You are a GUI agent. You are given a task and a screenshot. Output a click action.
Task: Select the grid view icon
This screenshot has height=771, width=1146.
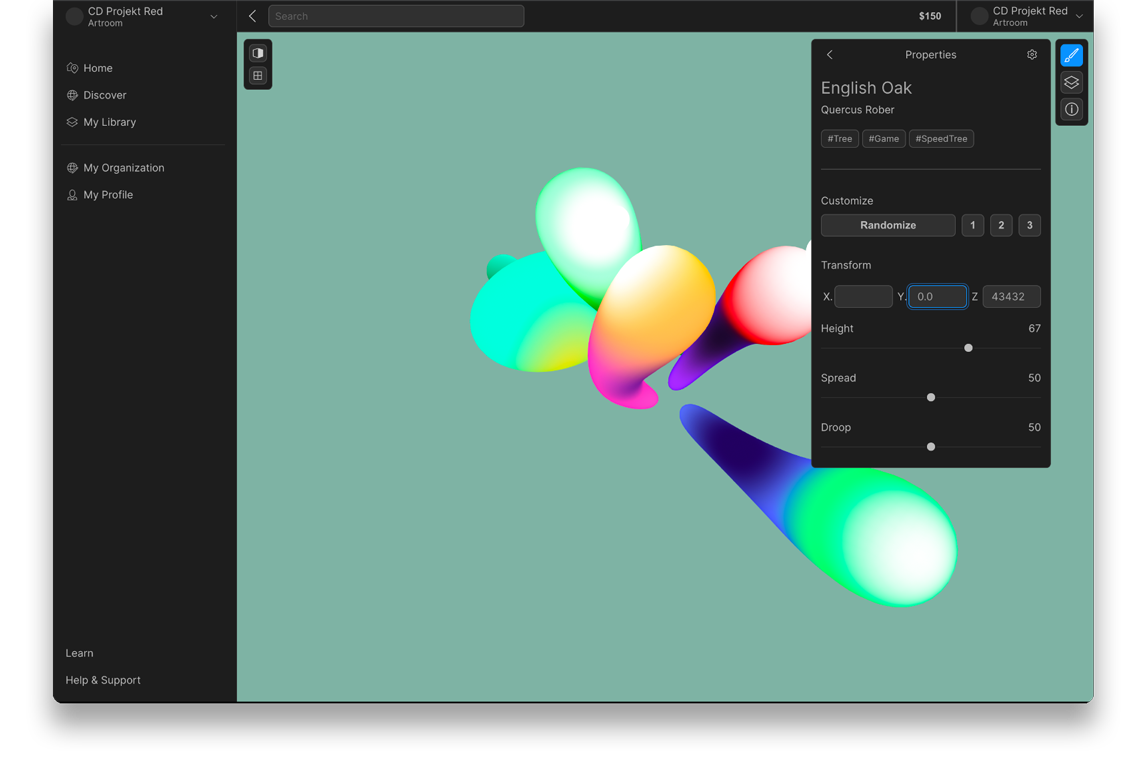[258, 75]
